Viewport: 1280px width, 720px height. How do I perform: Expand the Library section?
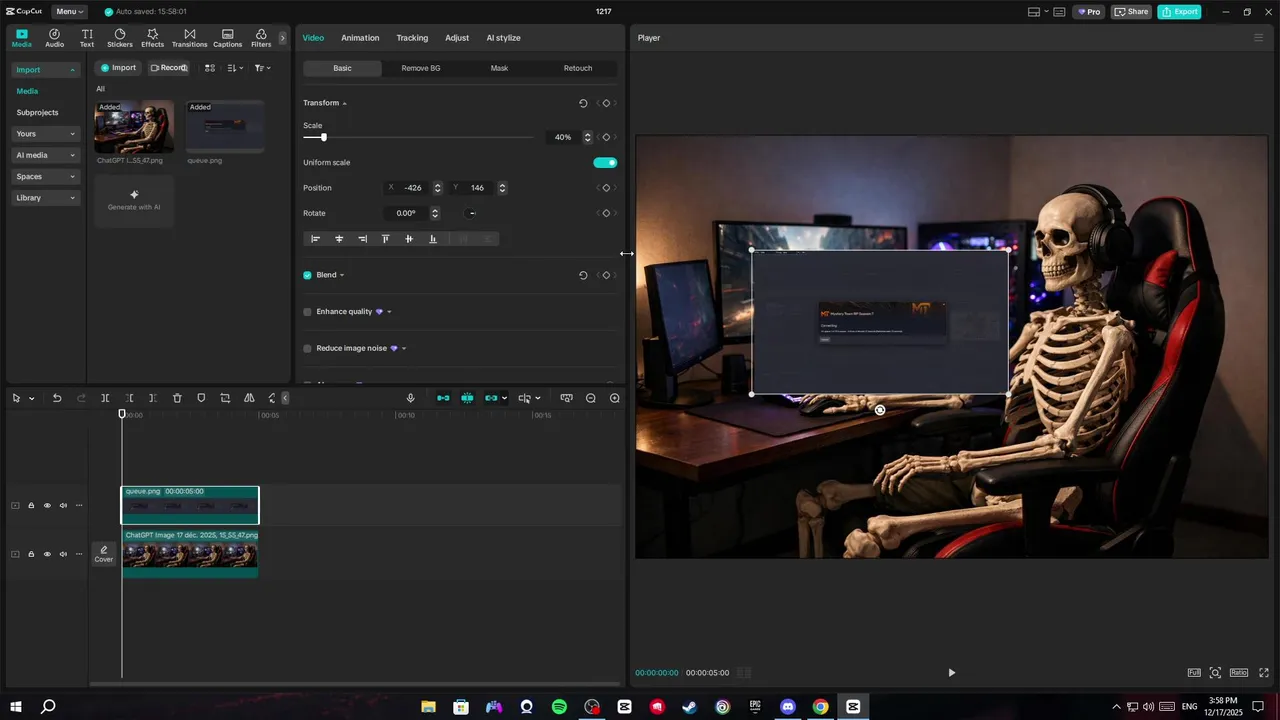(x=46, y=198)
